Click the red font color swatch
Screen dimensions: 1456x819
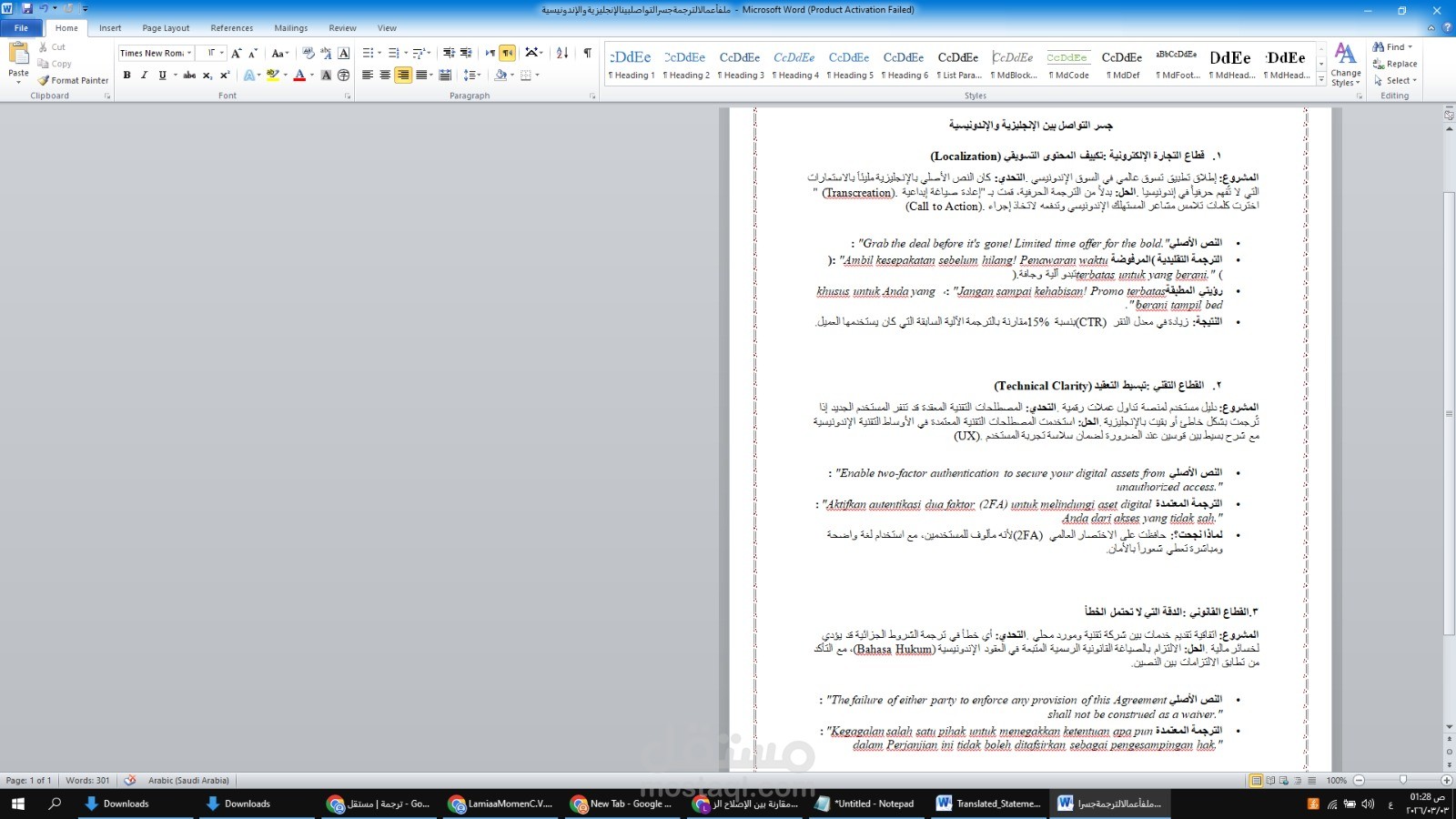pyautogui.click(x=299, y=76)
